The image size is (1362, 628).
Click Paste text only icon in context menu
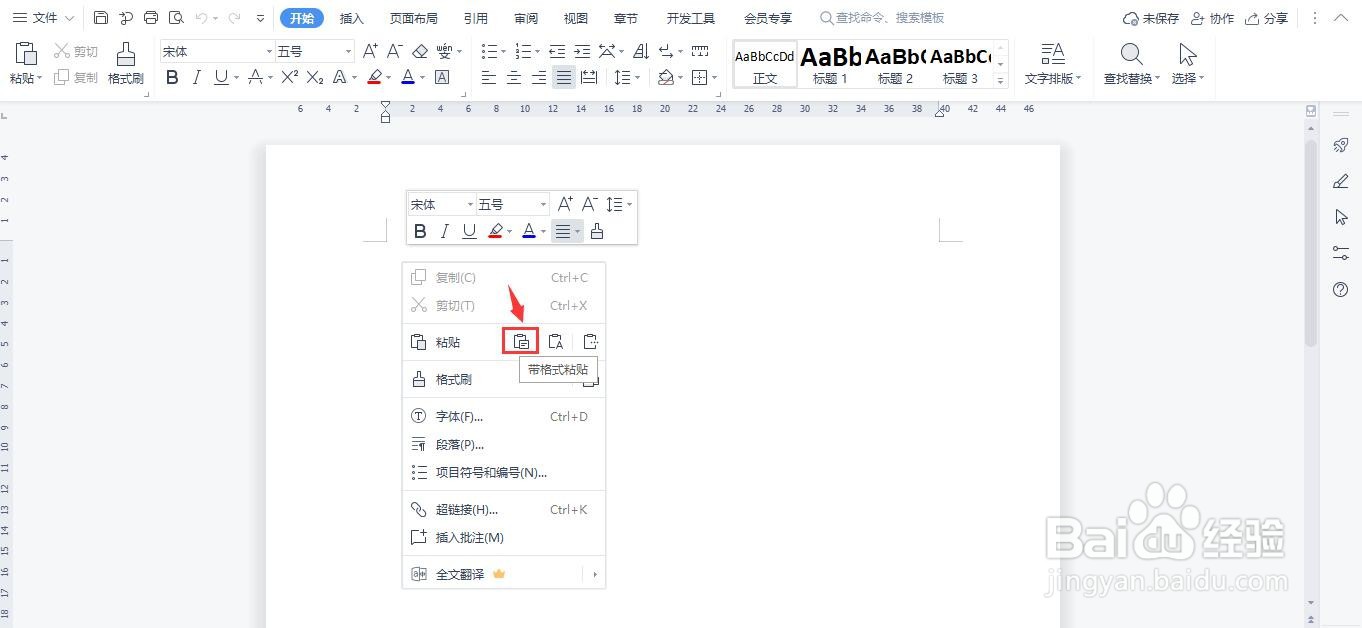point(556,342)
